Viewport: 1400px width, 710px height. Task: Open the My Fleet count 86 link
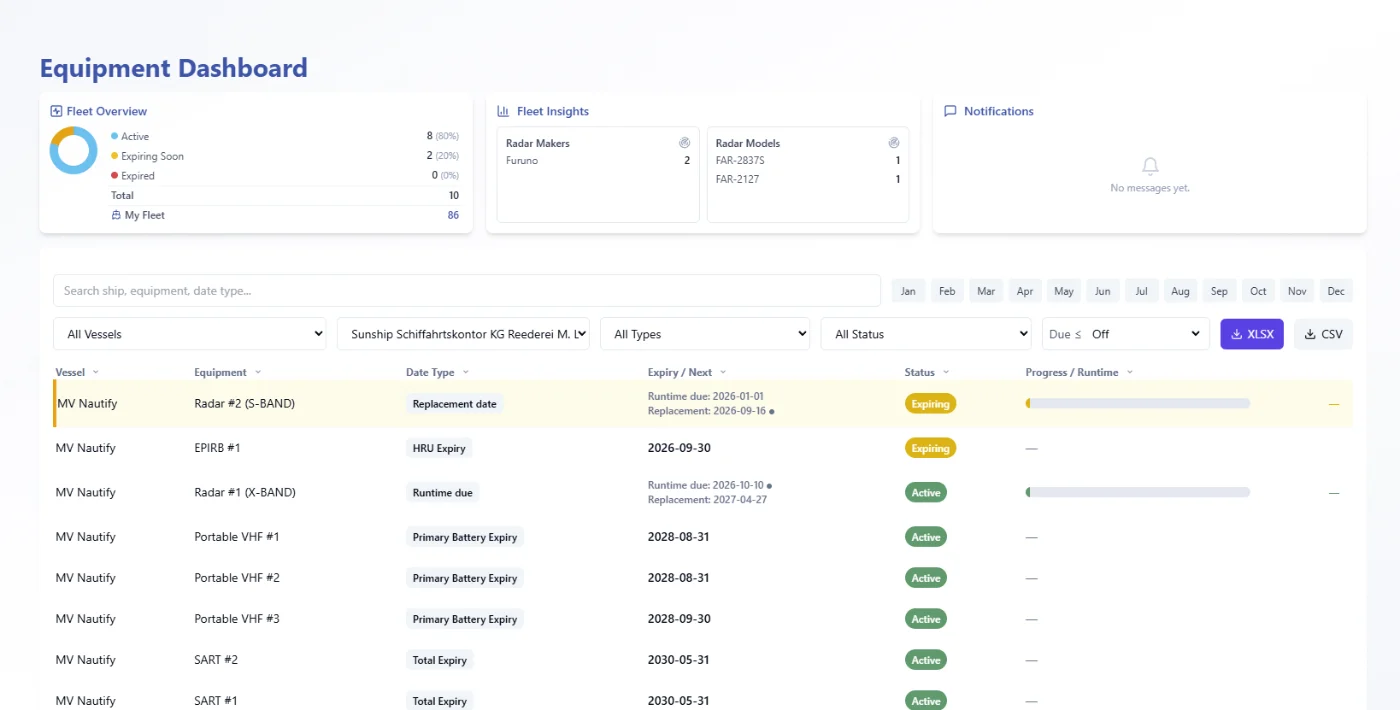point(453,215)
